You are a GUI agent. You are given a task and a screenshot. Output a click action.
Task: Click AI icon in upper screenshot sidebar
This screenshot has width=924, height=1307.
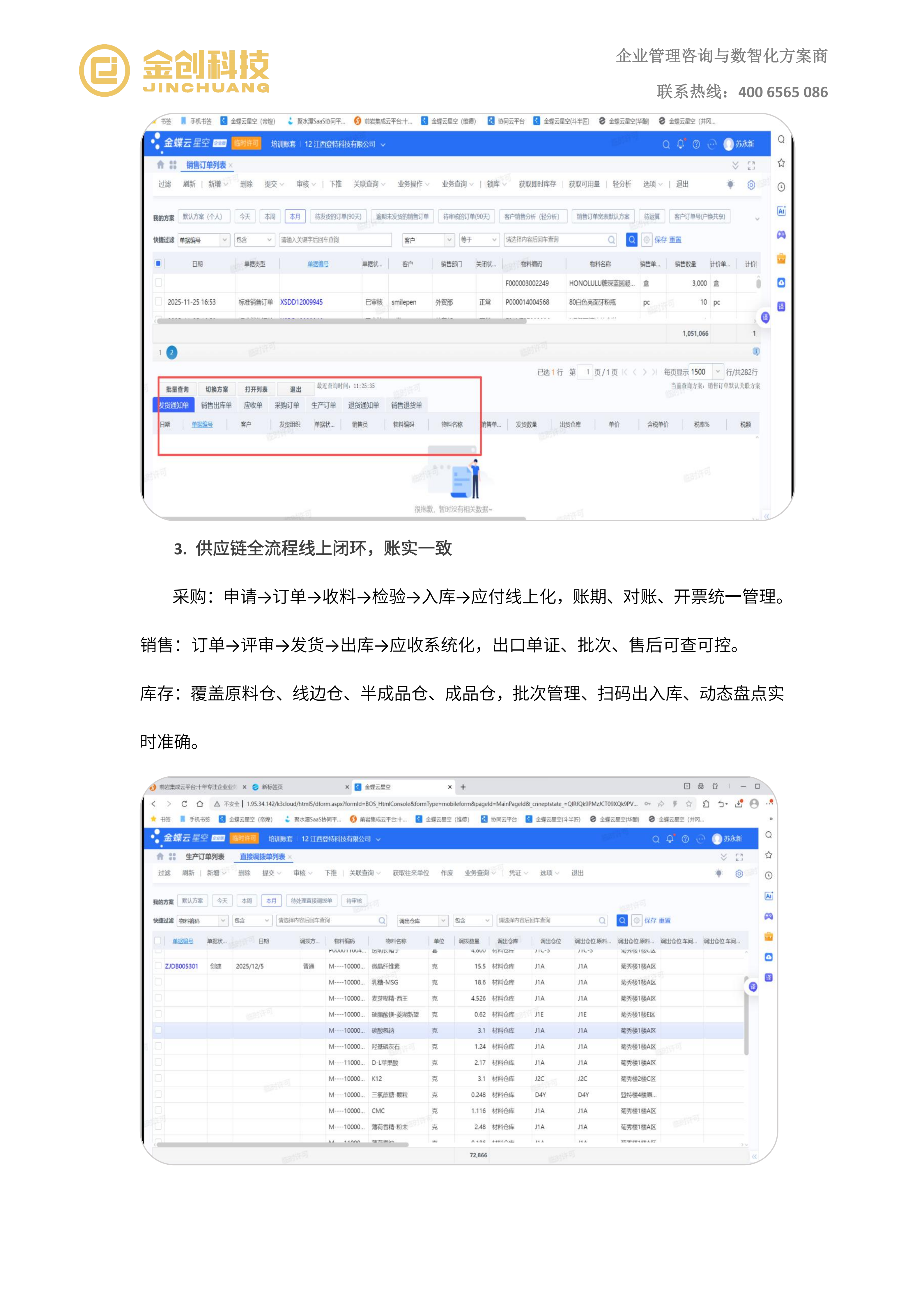pos(781,211)
